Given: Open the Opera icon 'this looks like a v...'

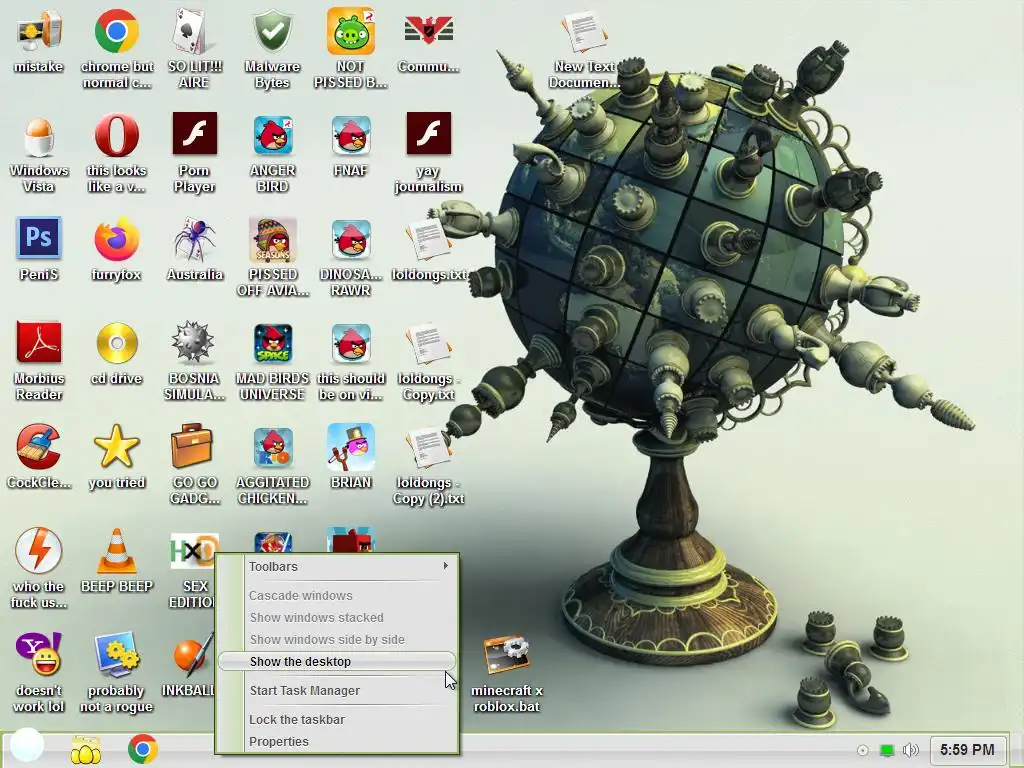Looking at the screenshot, I should [116, 135].
